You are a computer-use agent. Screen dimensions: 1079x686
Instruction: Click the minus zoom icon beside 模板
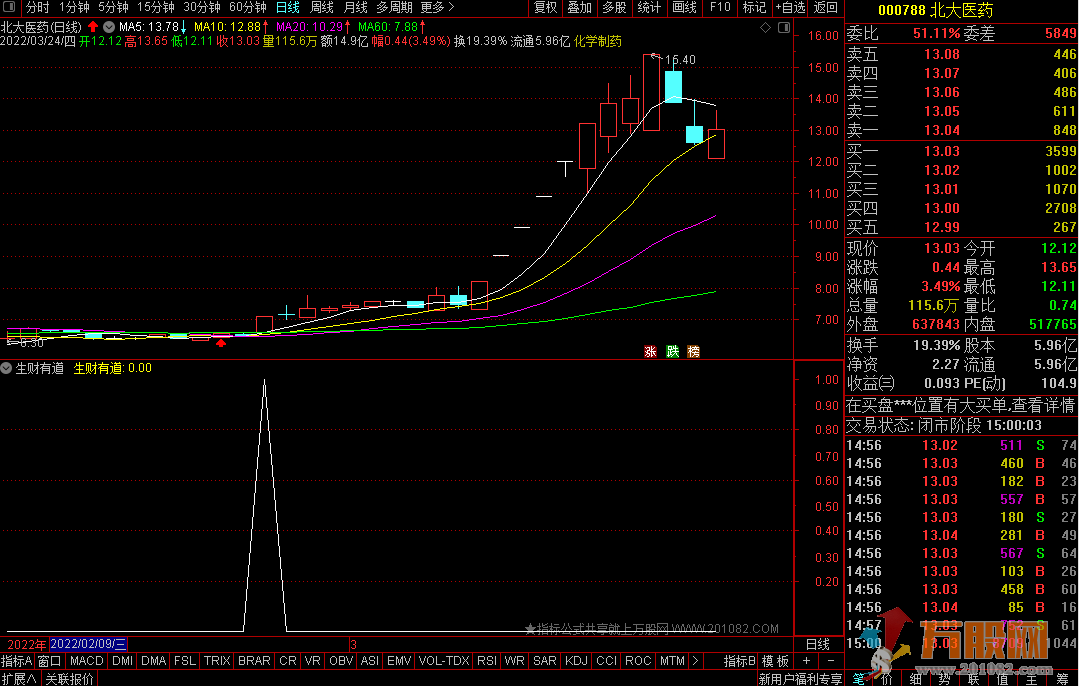[x=829, y=661]
